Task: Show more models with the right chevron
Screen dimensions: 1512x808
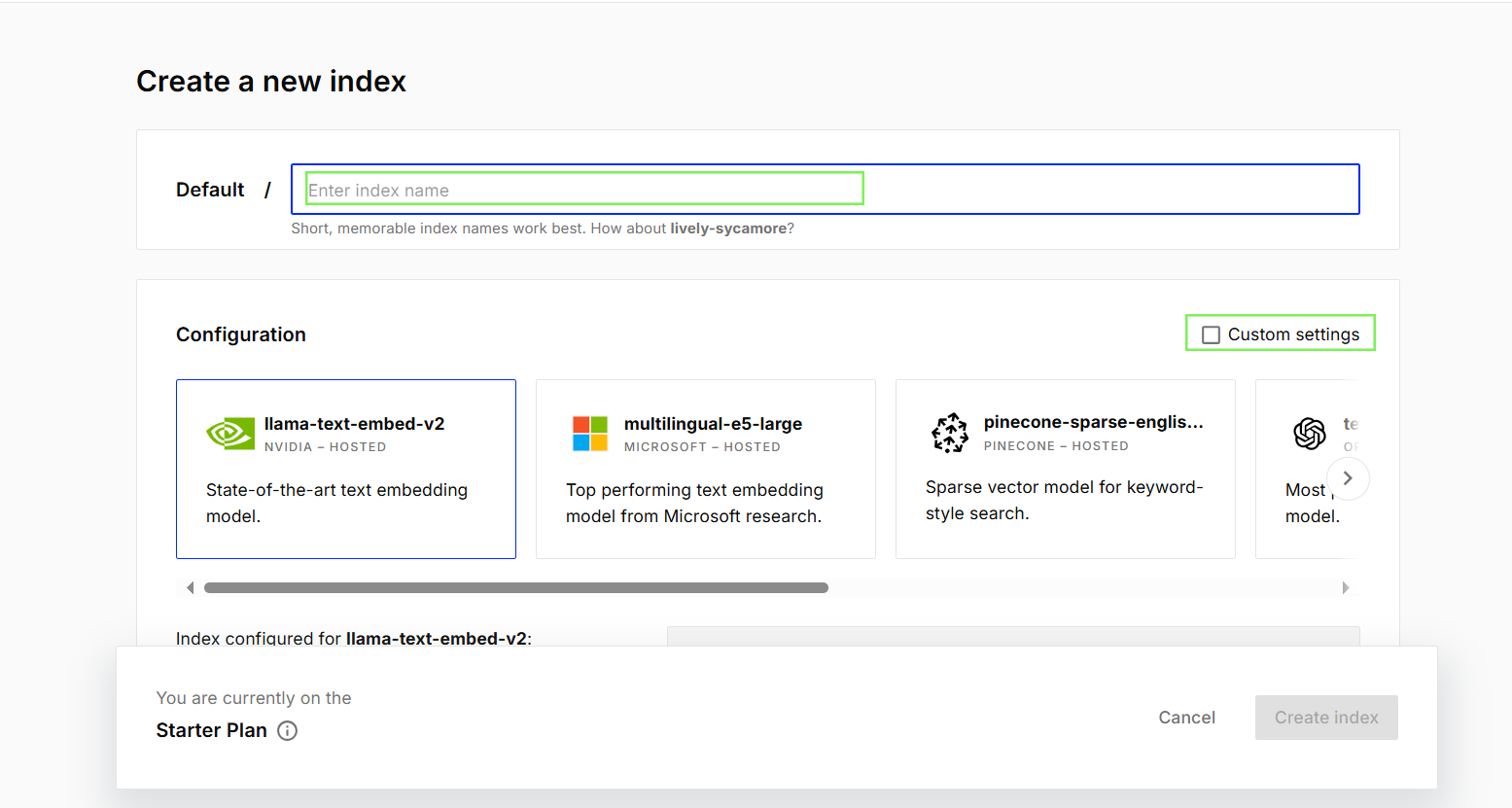Action: [x=1348, y=478]
